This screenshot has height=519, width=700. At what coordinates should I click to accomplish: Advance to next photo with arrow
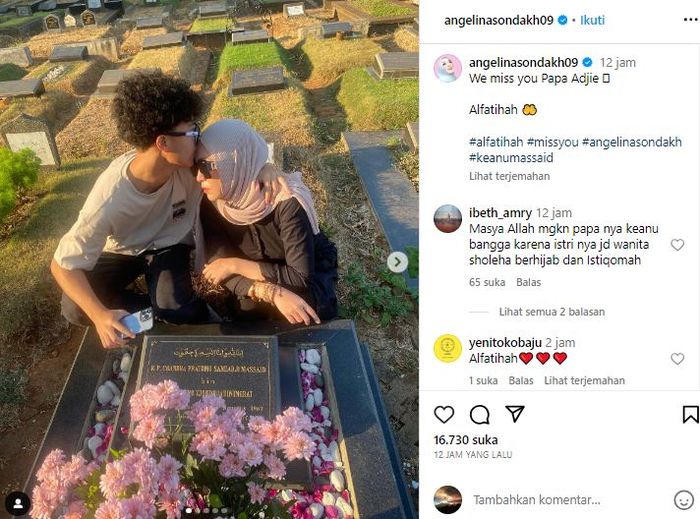tap(397, 262)
